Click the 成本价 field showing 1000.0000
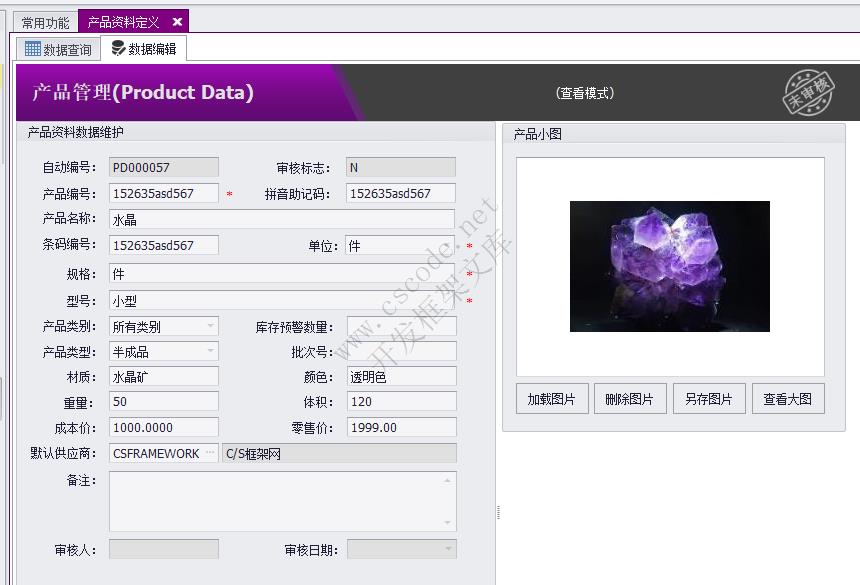This screenshot has height=585, width=860. 163,427
